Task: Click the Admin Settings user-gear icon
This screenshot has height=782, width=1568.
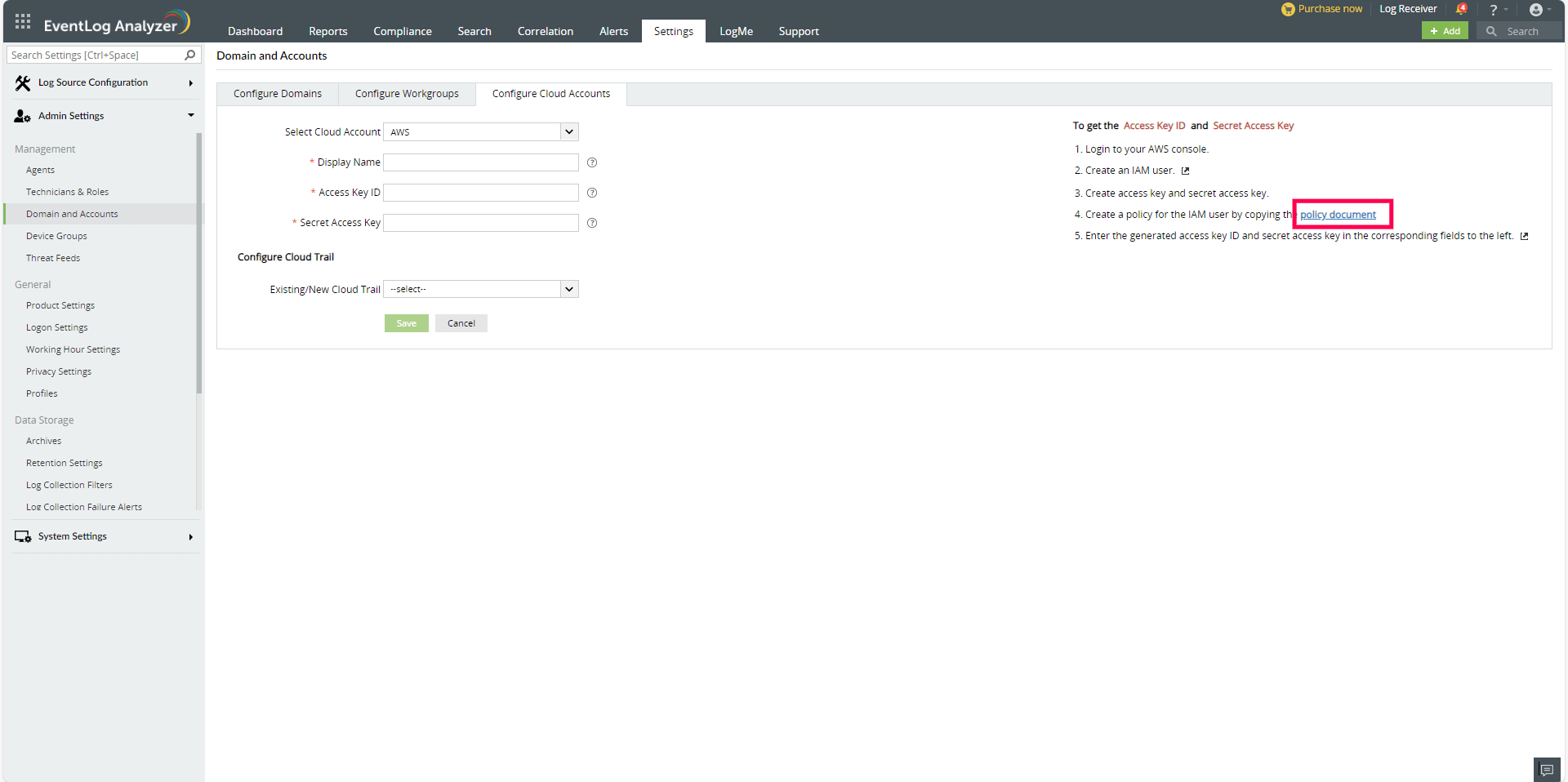Action: 20,115
